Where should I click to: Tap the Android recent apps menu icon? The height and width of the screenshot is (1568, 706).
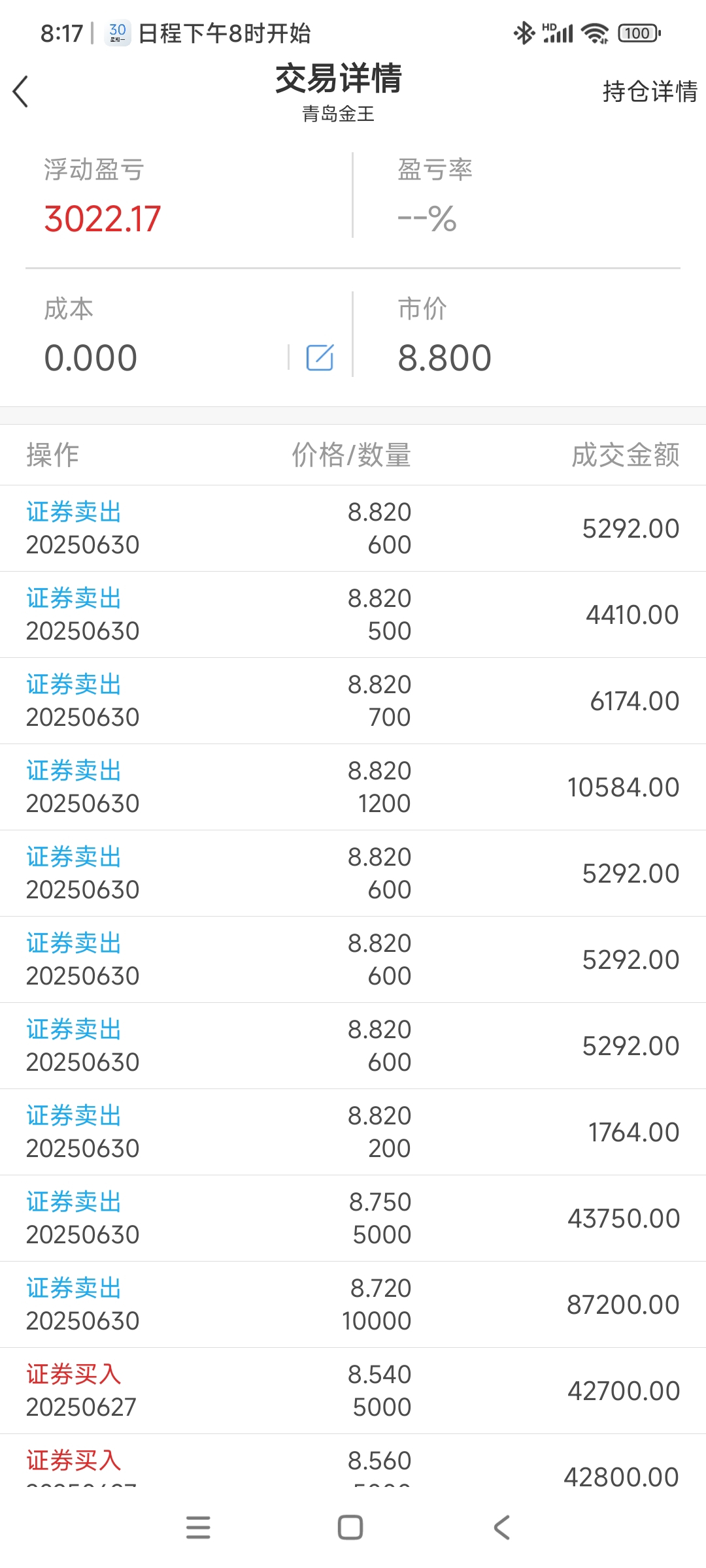pos(198,1527)
